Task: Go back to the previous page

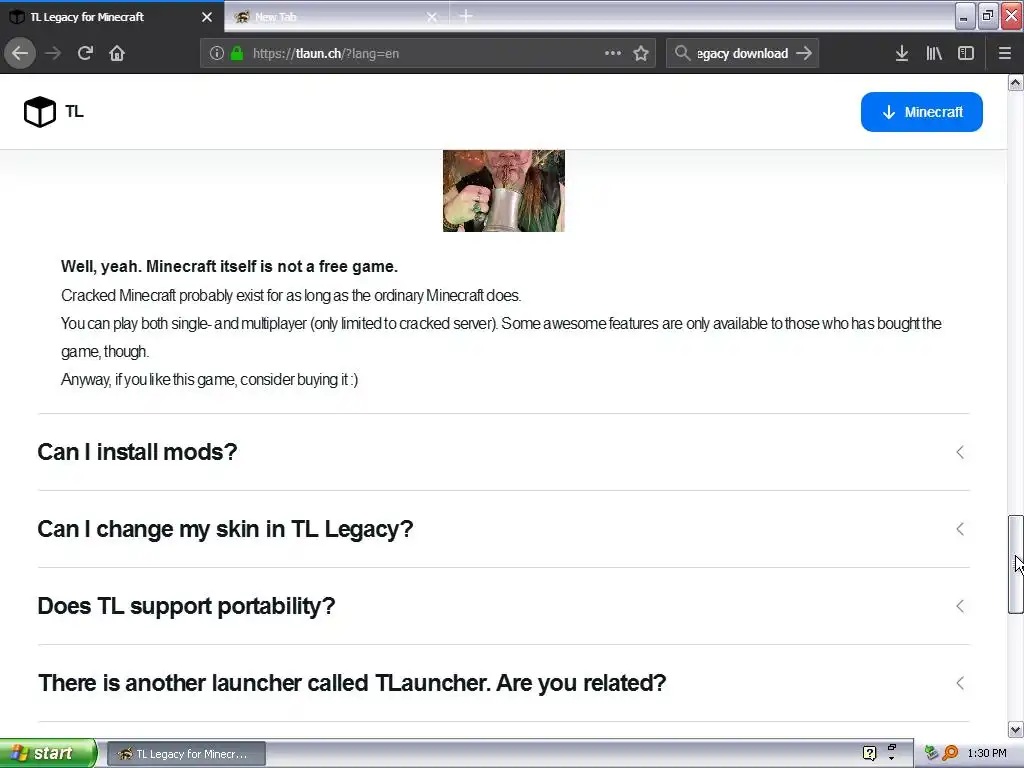Action: (20, 54)
